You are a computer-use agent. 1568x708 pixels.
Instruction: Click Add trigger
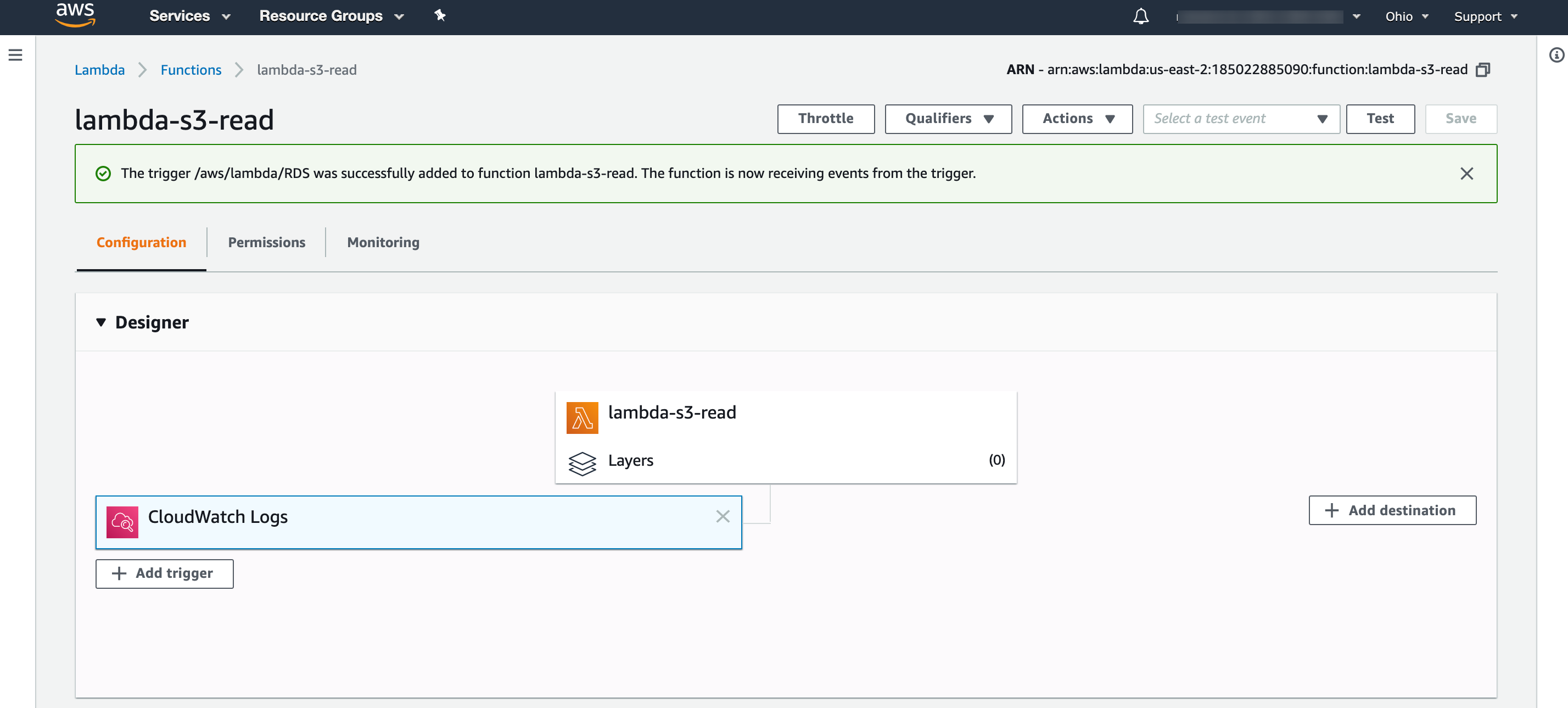click(164, 573)
